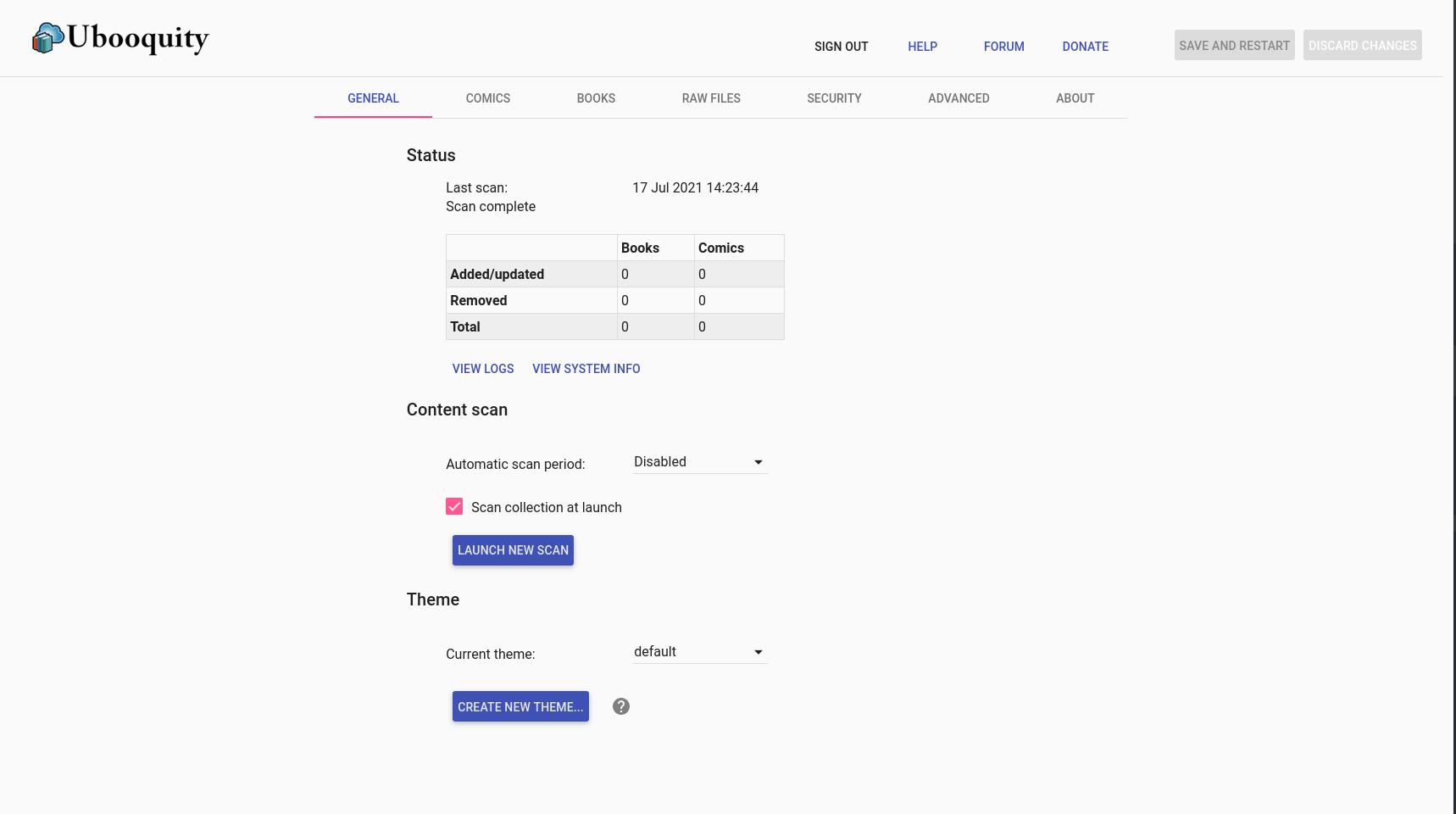Click Save and Restart button
The height and width of the screenshot is (814, 1456).
[x=1234, y=46]
